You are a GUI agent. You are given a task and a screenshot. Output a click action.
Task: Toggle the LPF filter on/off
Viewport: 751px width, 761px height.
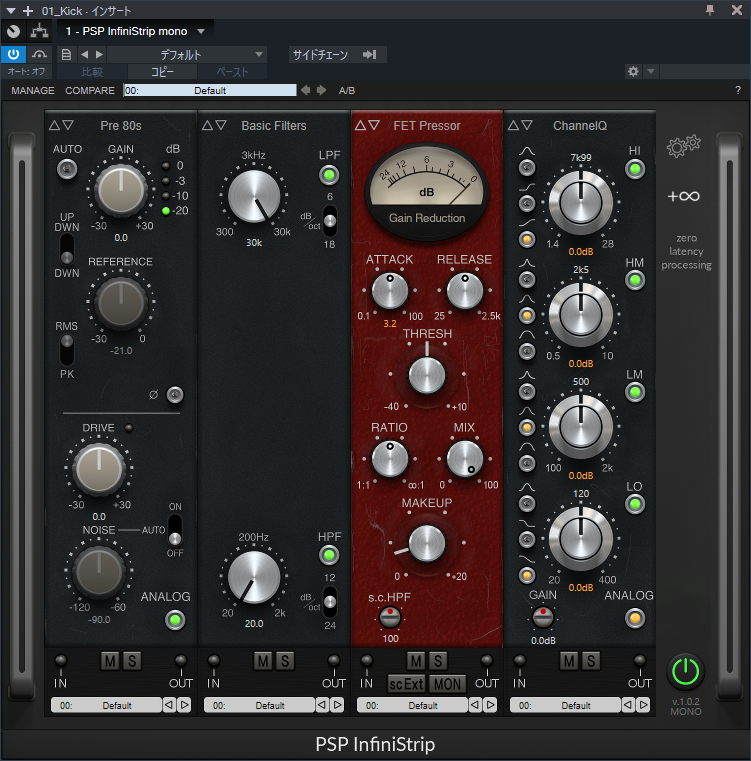328,176
